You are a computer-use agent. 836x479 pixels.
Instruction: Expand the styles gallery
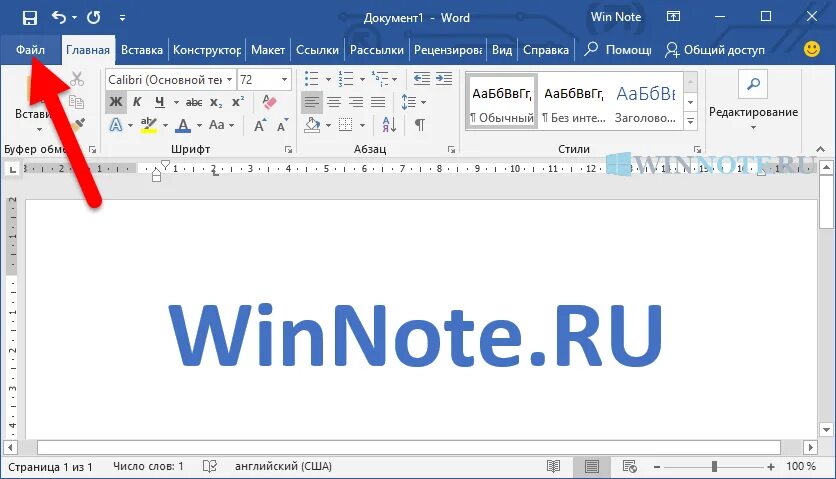tap(690, 121)
